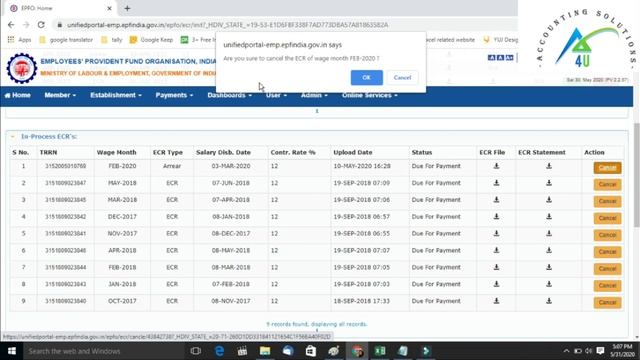Select TRRN 3152005010769 cell
The width and height of the screenshot is (640, 360).
tap(65, 166)
